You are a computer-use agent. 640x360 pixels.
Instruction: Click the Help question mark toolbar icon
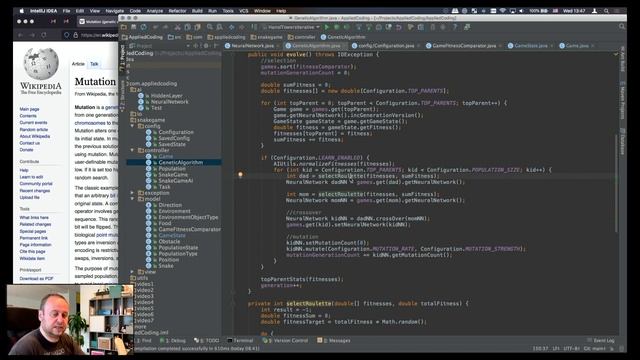(x=455, y=27)
